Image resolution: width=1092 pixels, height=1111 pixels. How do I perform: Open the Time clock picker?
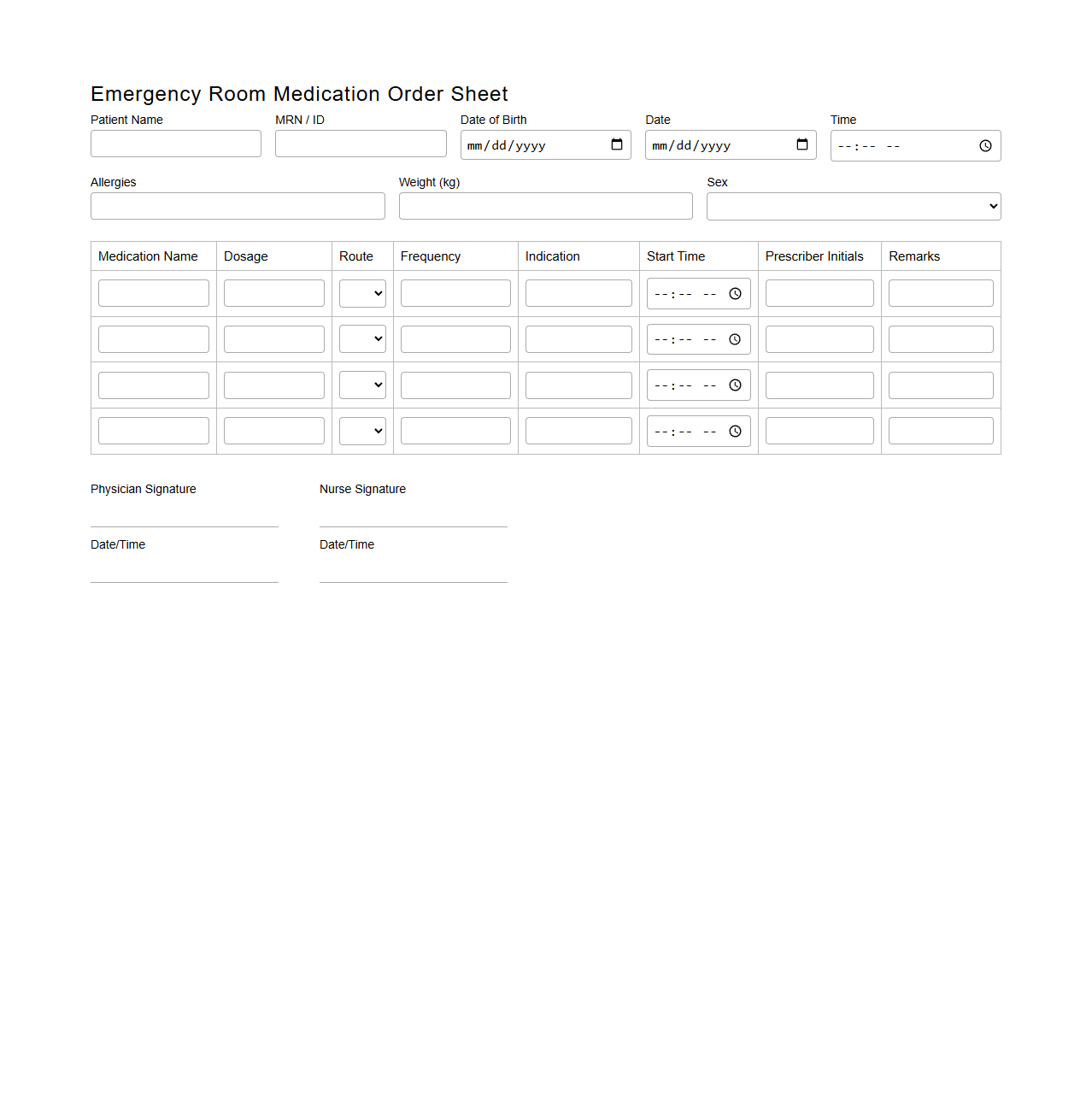984,145
